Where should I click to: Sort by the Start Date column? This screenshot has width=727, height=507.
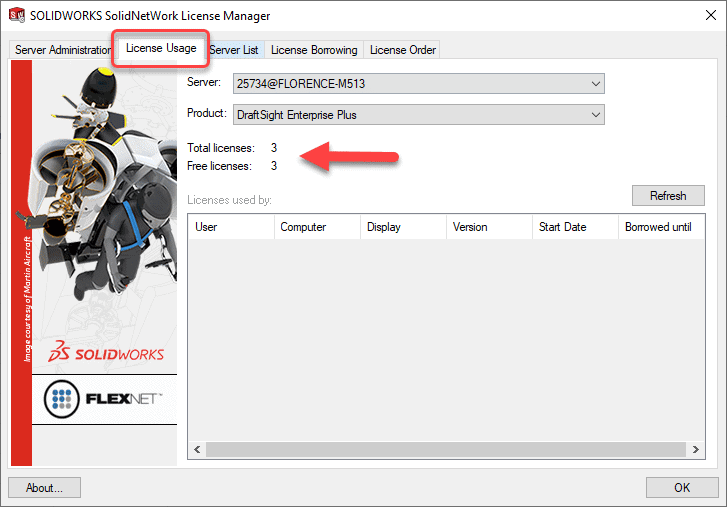pyautogui.click(x=574, y=227)
